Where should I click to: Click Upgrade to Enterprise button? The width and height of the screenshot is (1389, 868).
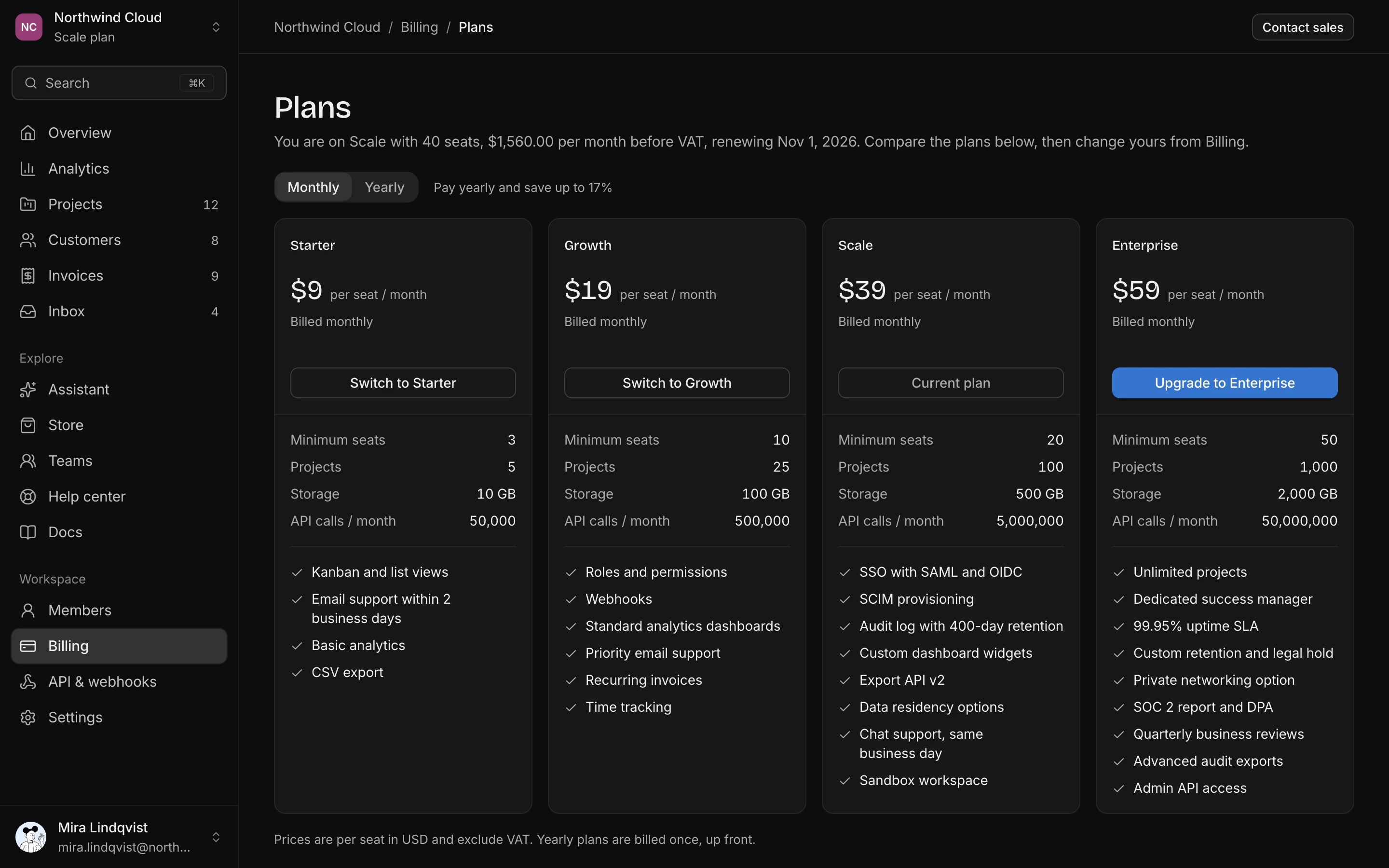[x=1224, y=383]
